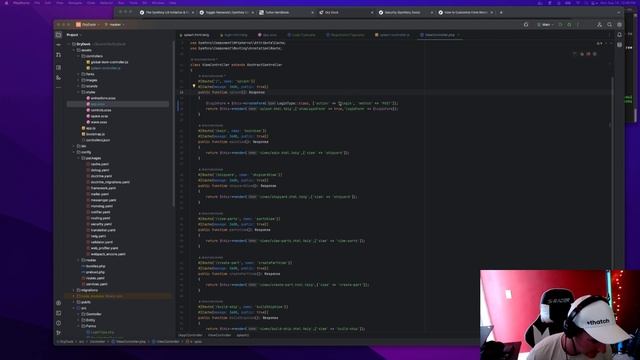Expand the fonts folder arrow
Screen dimensions: 640x360
tap(78, 74)
